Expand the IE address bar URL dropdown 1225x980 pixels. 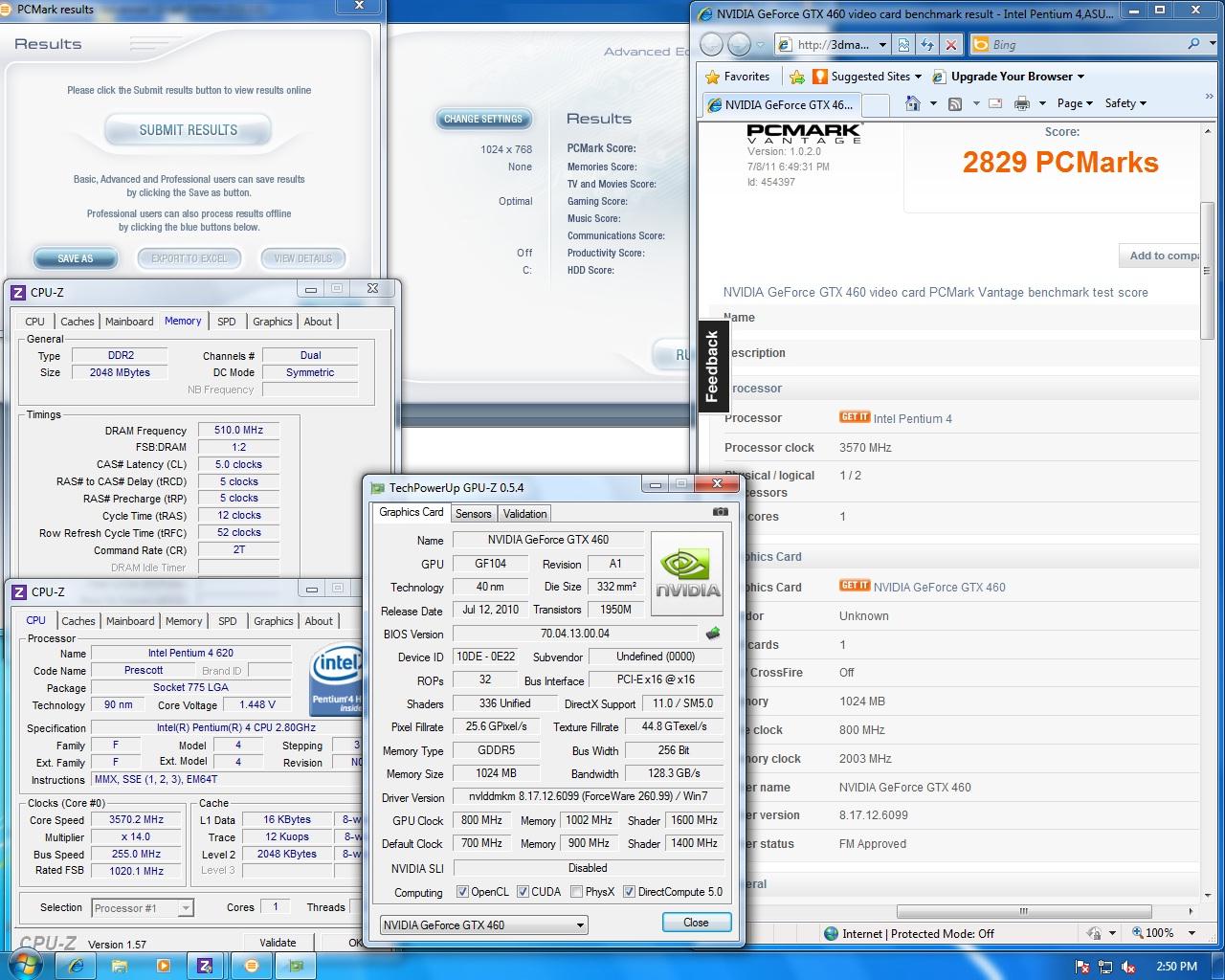882,44
